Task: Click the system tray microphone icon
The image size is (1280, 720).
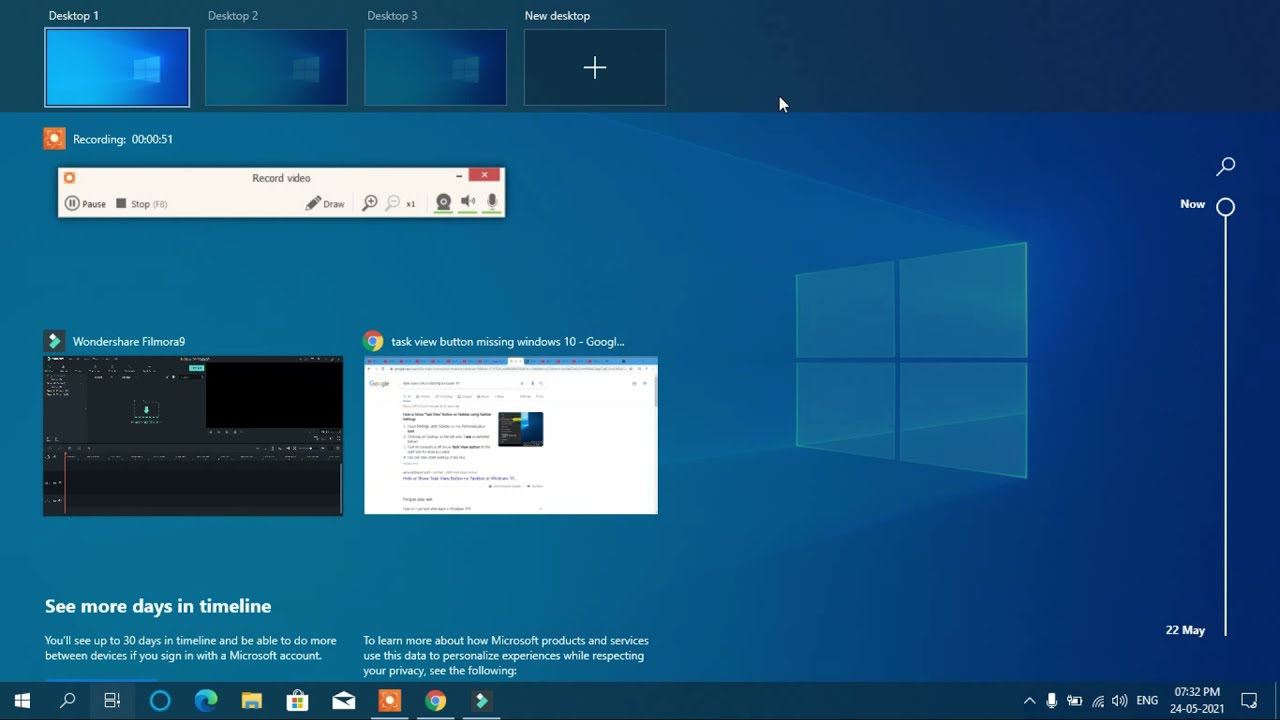Action: coord(1052,701)
